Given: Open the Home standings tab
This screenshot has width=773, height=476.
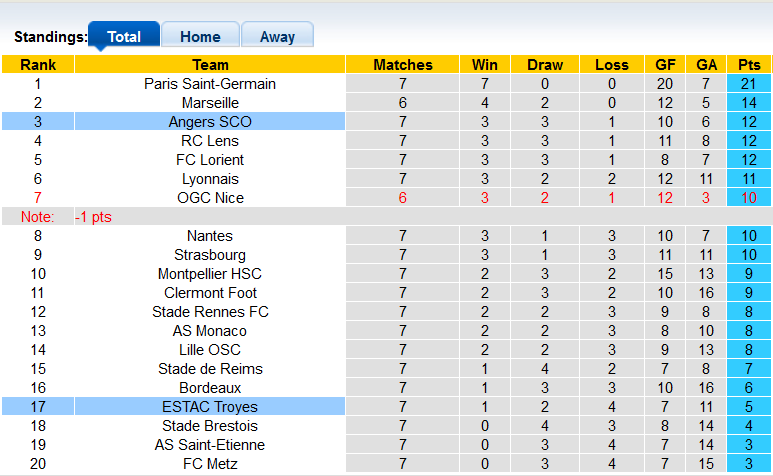Looking at the screenshot, I should pos(200,37).
